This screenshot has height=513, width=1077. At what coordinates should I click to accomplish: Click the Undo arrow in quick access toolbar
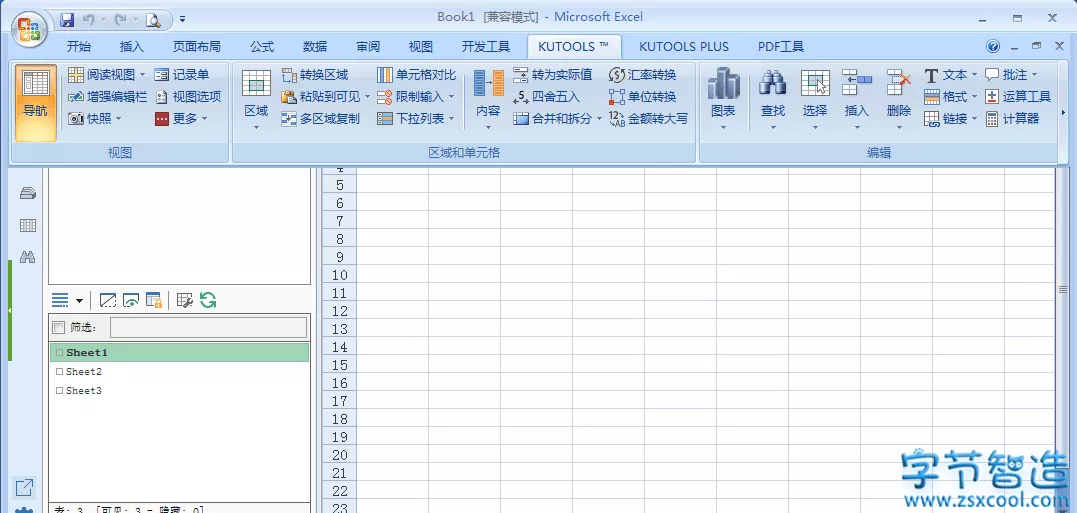click(x=88, y=20)
